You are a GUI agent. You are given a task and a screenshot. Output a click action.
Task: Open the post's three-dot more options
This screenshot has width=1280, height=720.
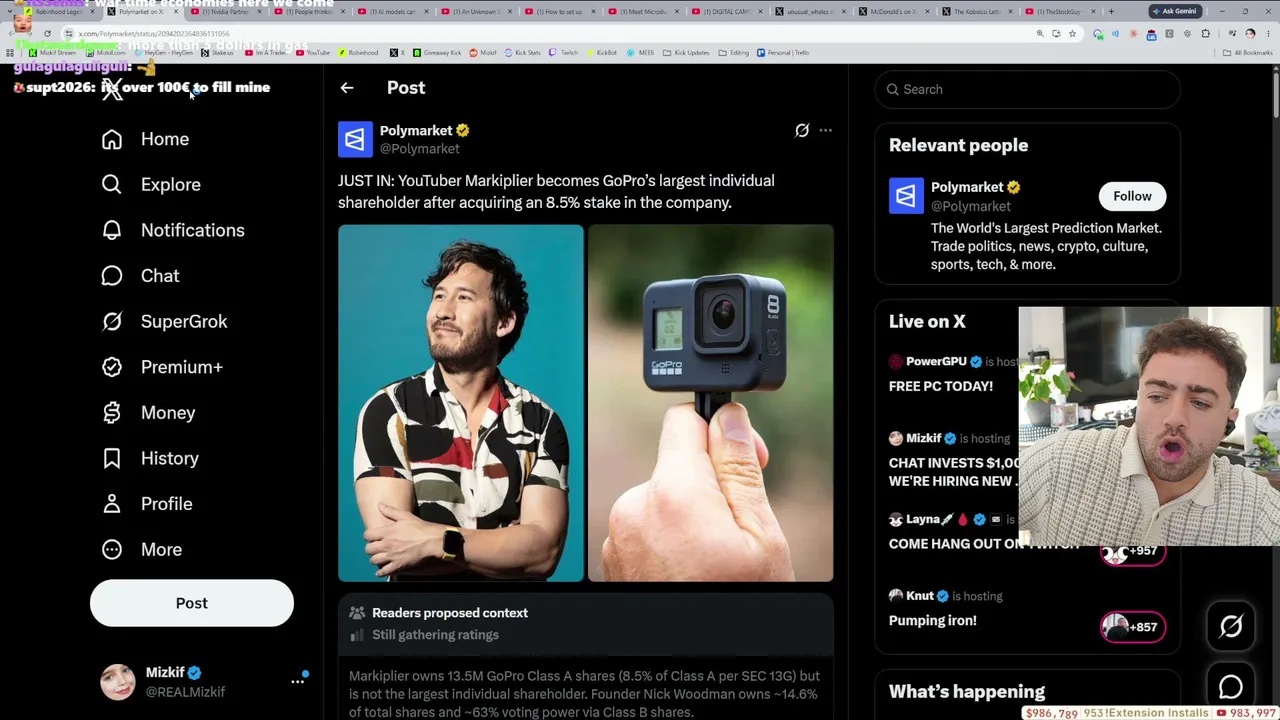825,130
